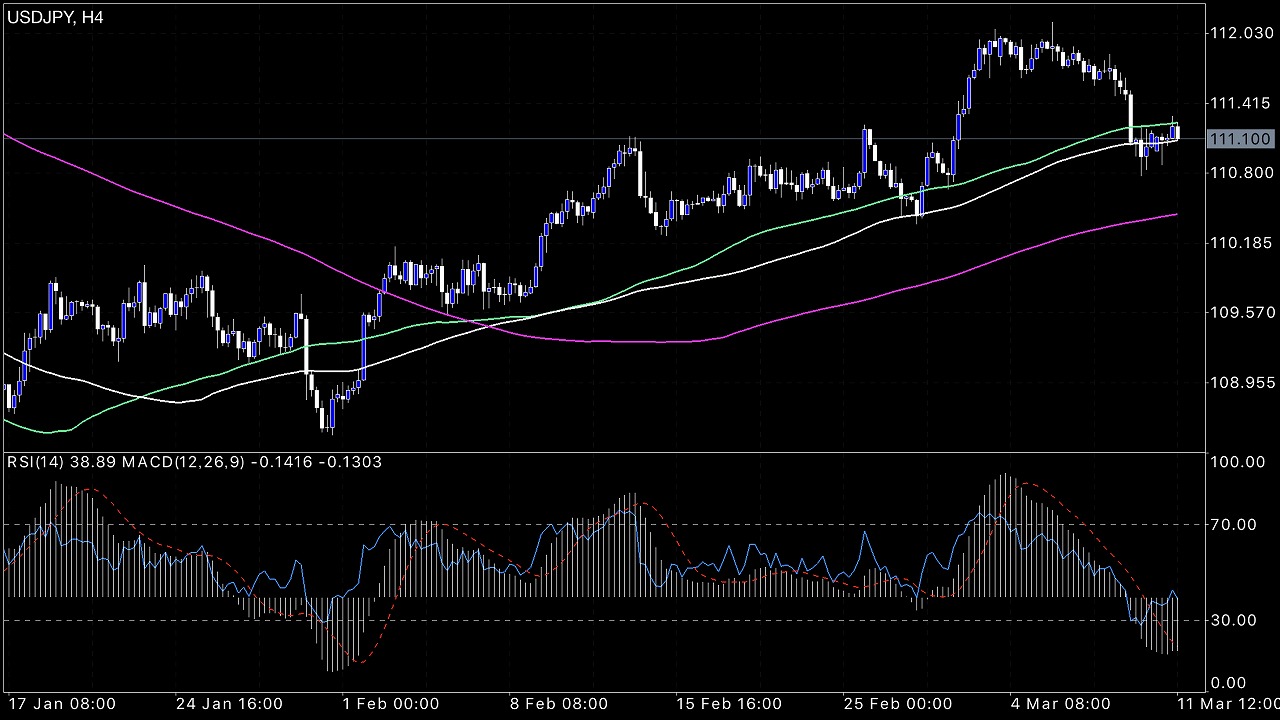Viewport: 1280px width, 720px height.
Task: Click the 15 Feb 16:00 date marker
Action: [731, 703]
